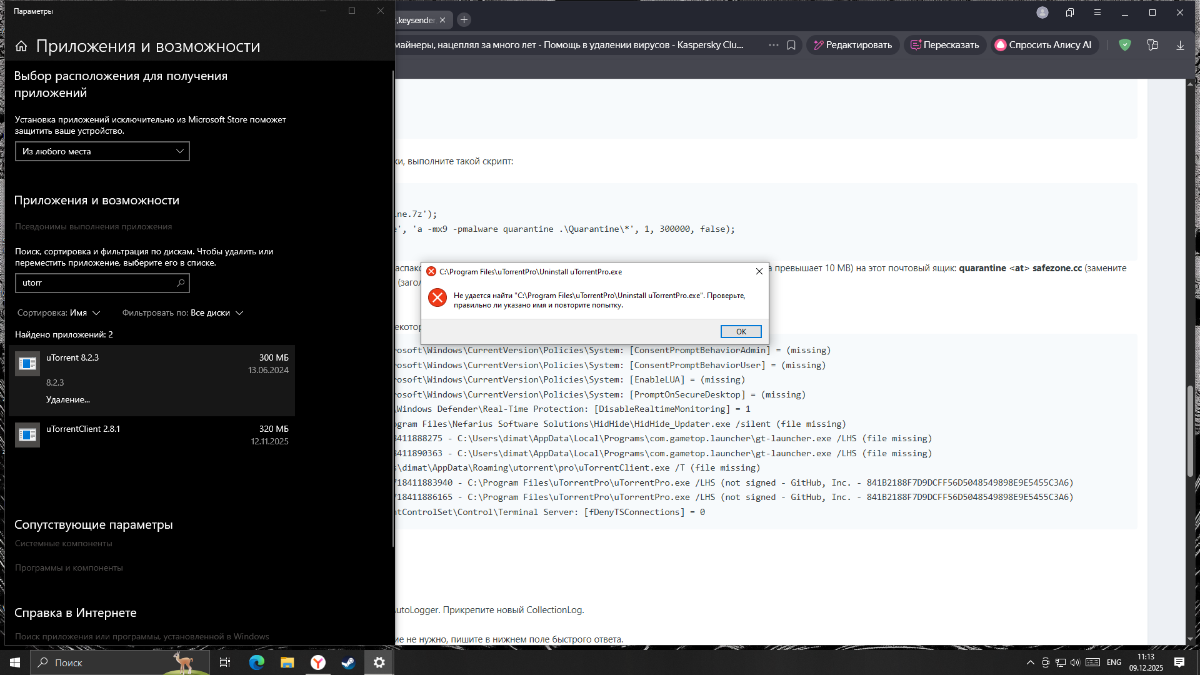This screenshot has height=675, width=1200.
Task: Click the 'Пересказать' button in browser toolbar
Action: 945,45
